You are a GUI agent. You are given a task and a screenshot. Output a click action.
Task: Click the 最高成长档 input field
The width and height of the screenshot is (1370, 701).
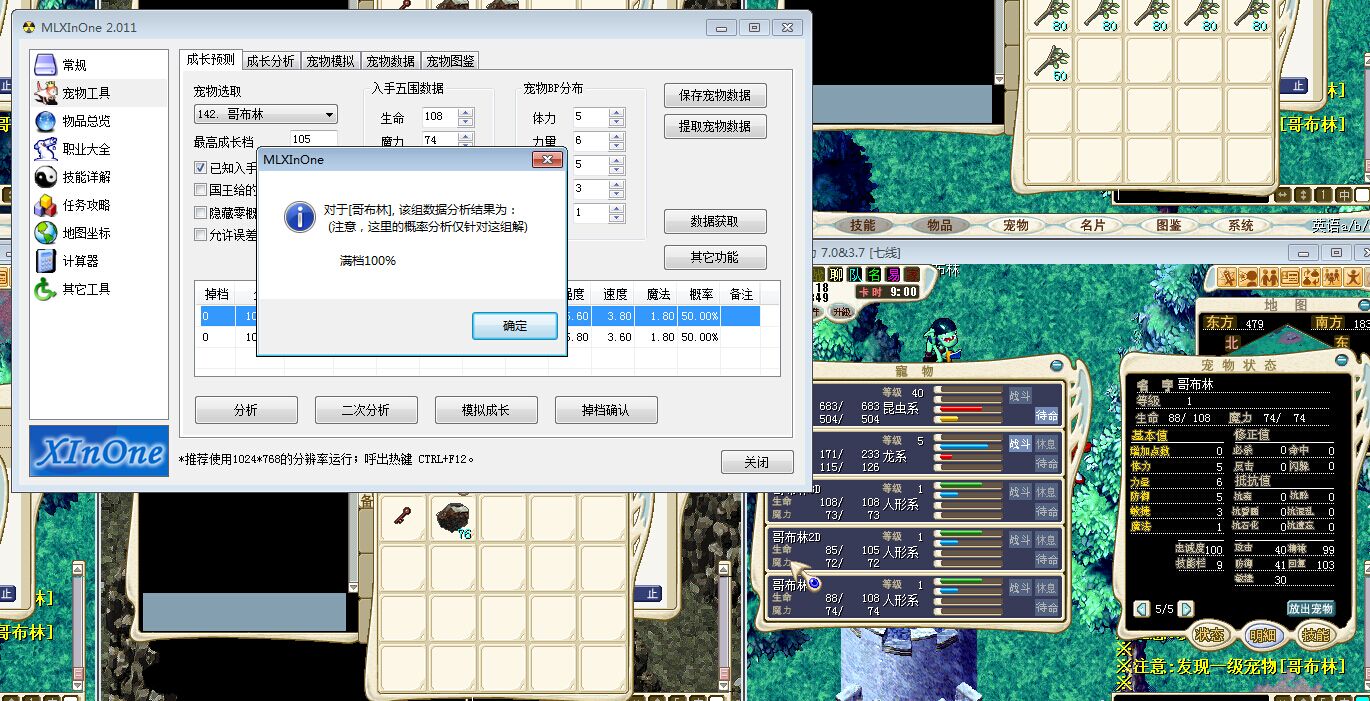click(x=313, y=140)
